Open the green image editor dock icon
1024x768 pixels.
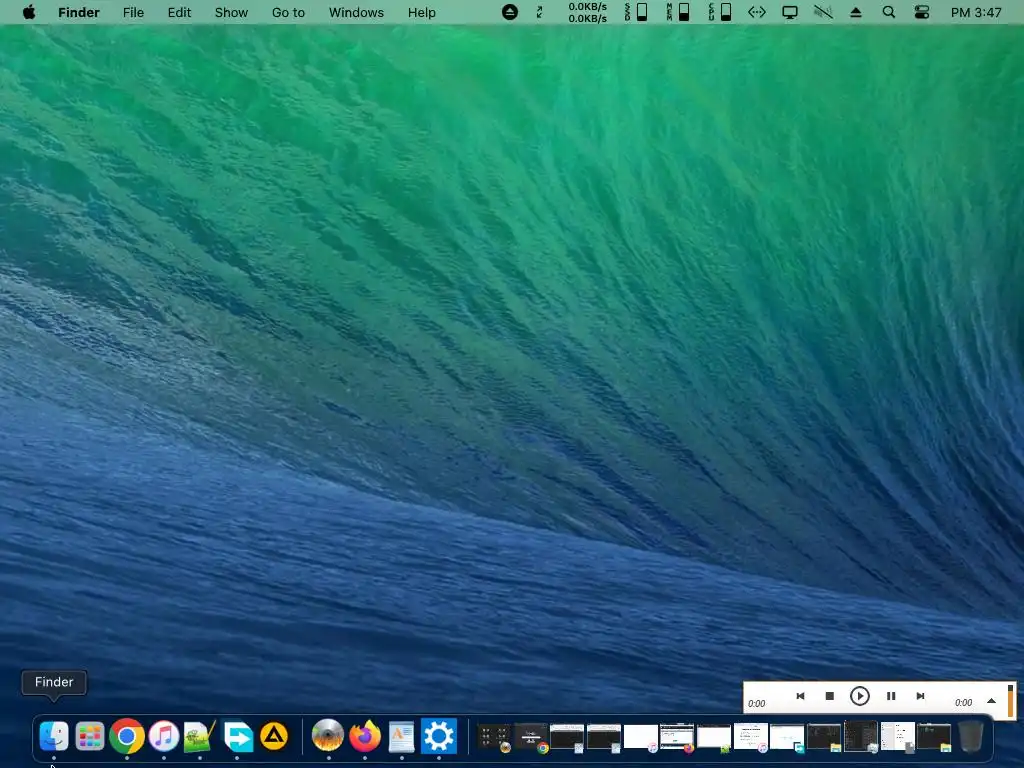[200, 736]
